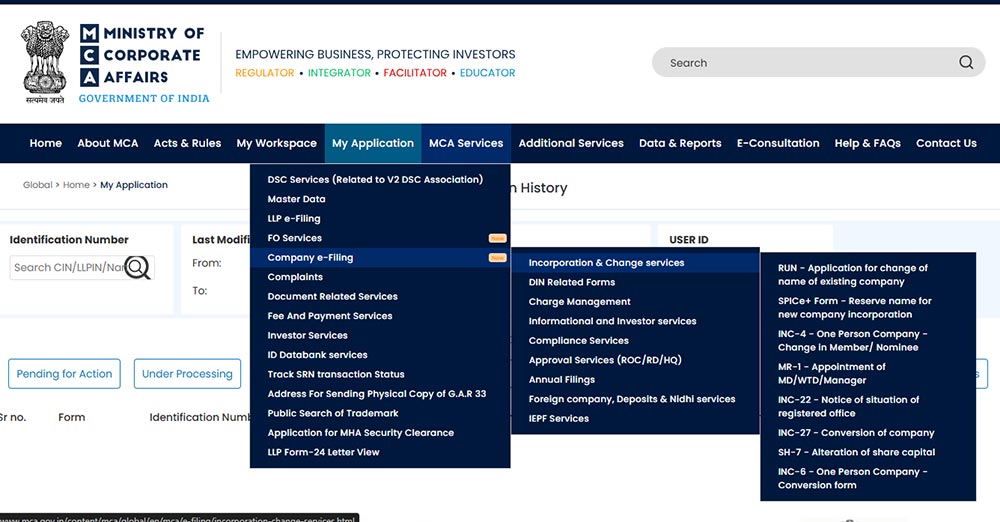
Task: Expand Incorporation & Change services submenu
Action: 606,263
